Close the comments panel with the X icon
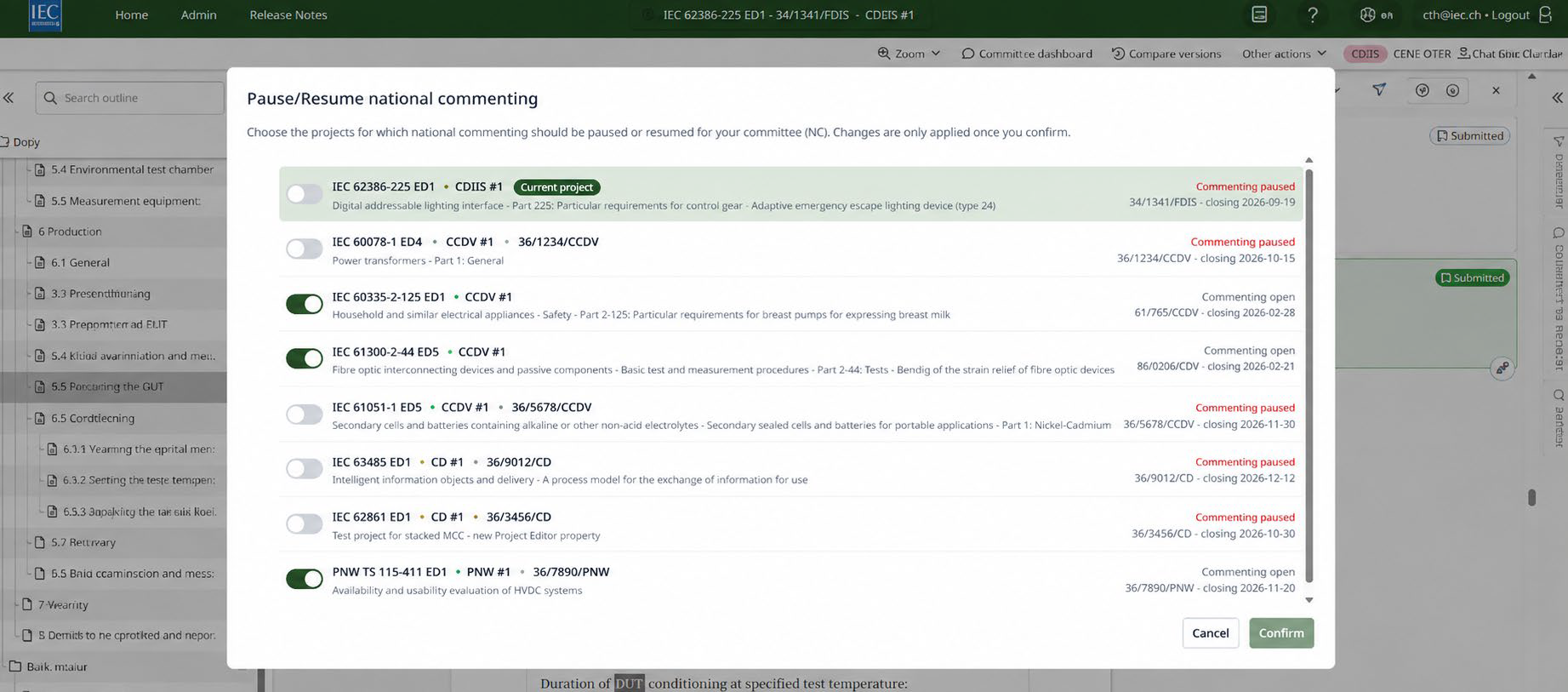 (x=1496, y=90)
